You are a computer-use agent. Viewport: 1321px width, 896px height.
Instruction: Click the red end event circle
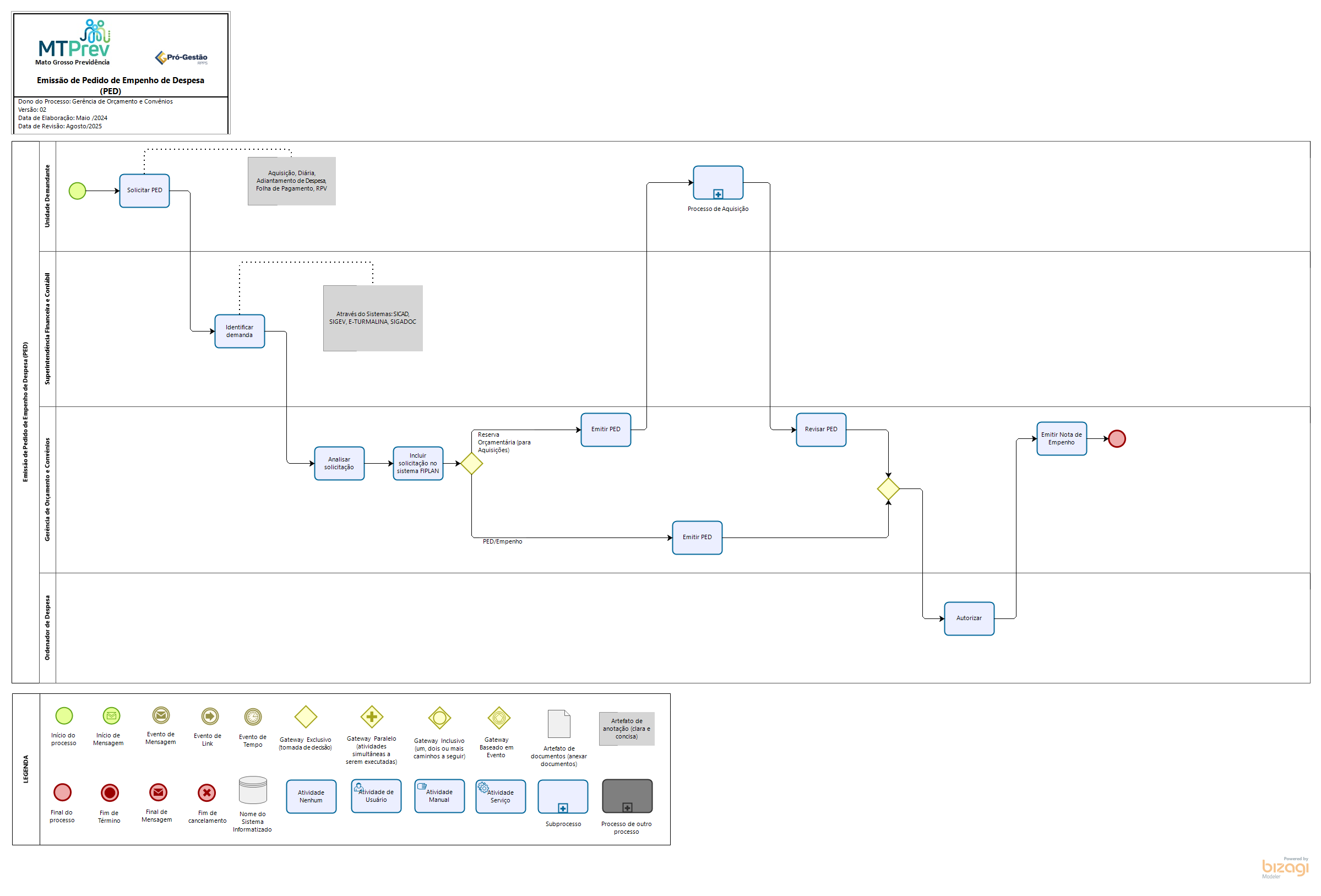tap(1116, 438)
